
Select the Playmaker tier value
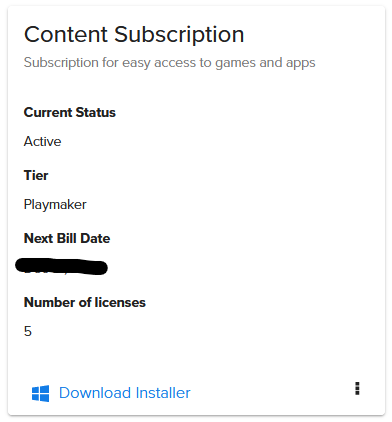point(55,205)
